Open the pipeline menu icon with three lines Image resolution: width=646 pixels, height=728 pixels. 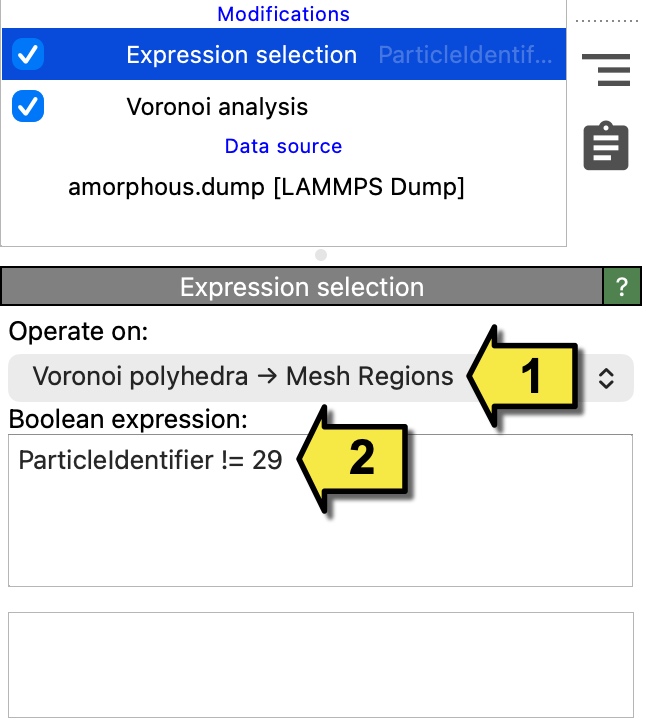(606, 70)
